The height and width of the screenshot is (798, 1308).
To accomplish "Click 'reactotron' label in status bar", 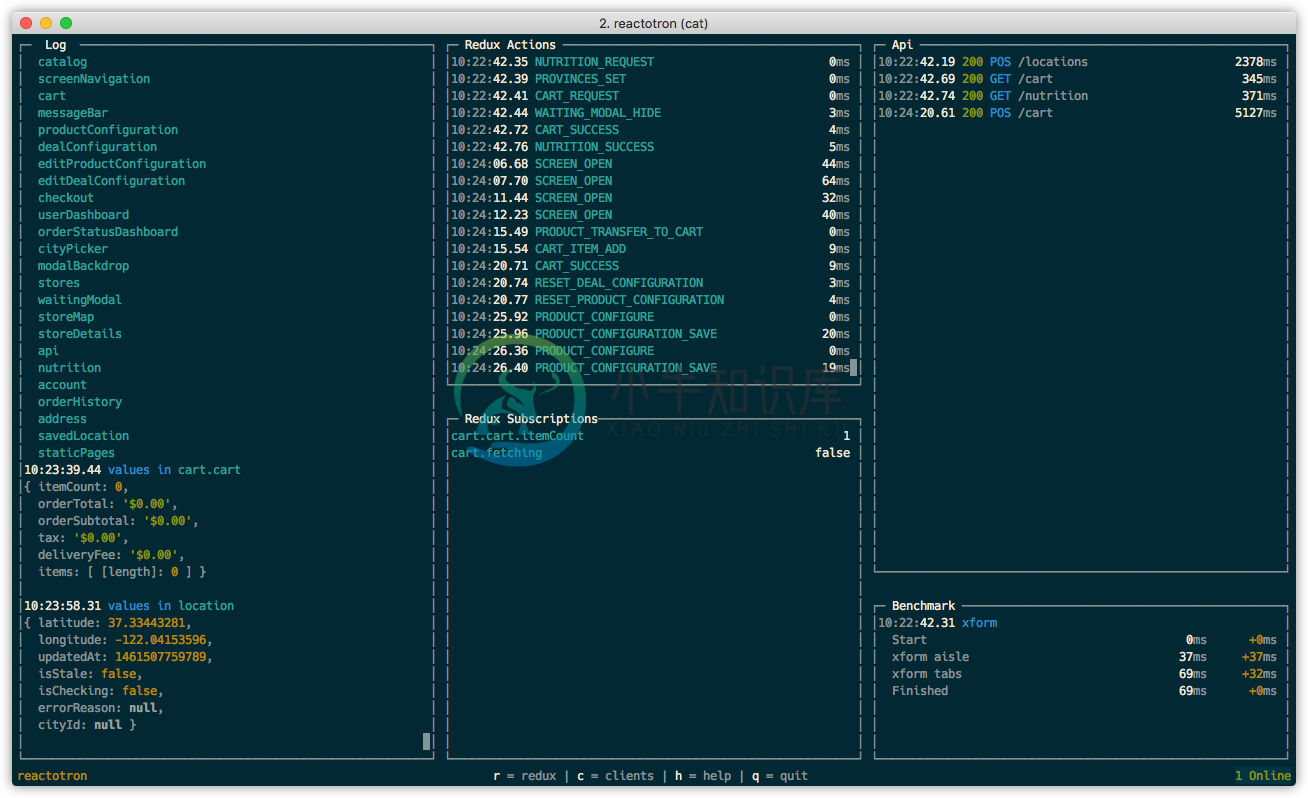I will pyautogui.click(x=52, y=776).
